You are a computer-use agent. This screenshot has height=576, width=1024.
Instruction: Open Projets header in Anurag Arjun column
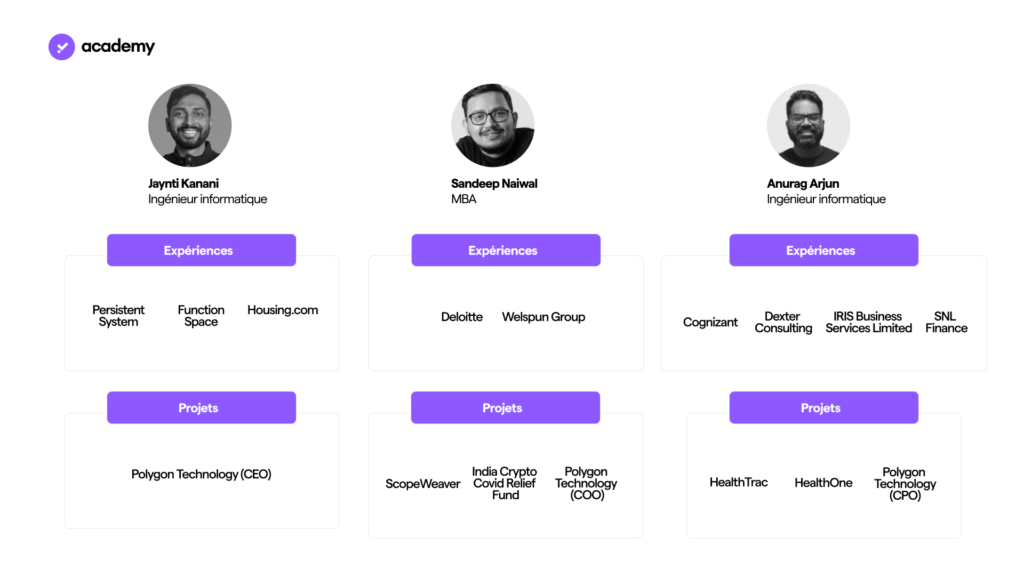pyautogui.click(x=824, y=408)
